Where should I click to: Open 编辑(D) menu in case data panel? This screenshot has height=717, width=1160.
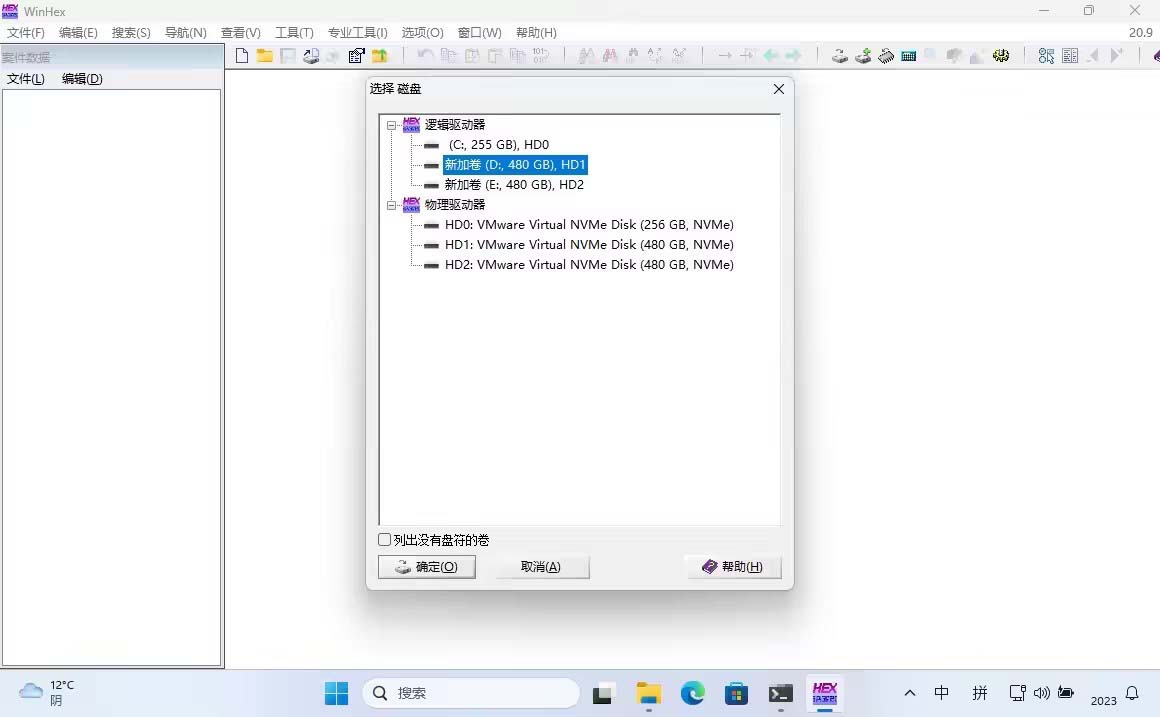82,78
